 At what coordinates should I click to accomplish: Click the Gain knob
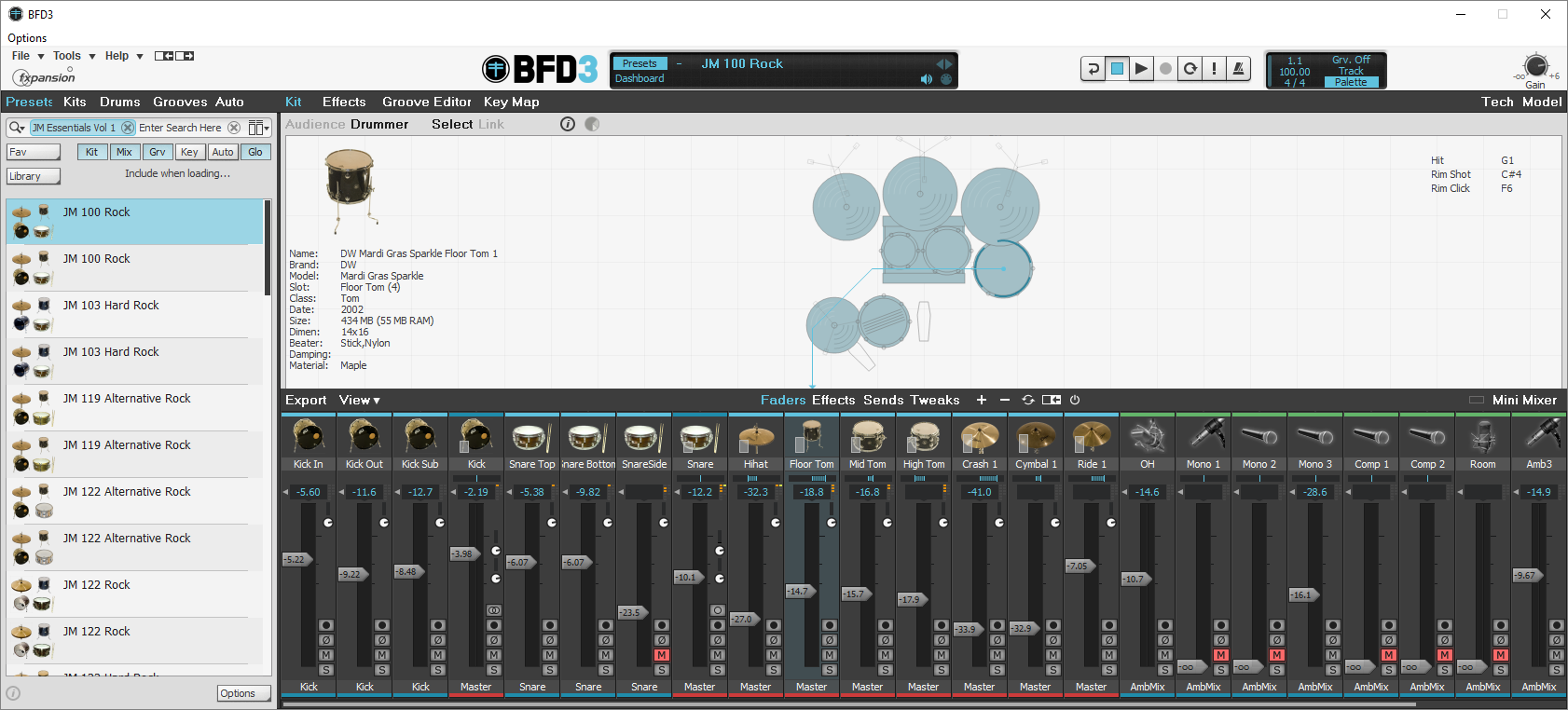coord(1535,66)
